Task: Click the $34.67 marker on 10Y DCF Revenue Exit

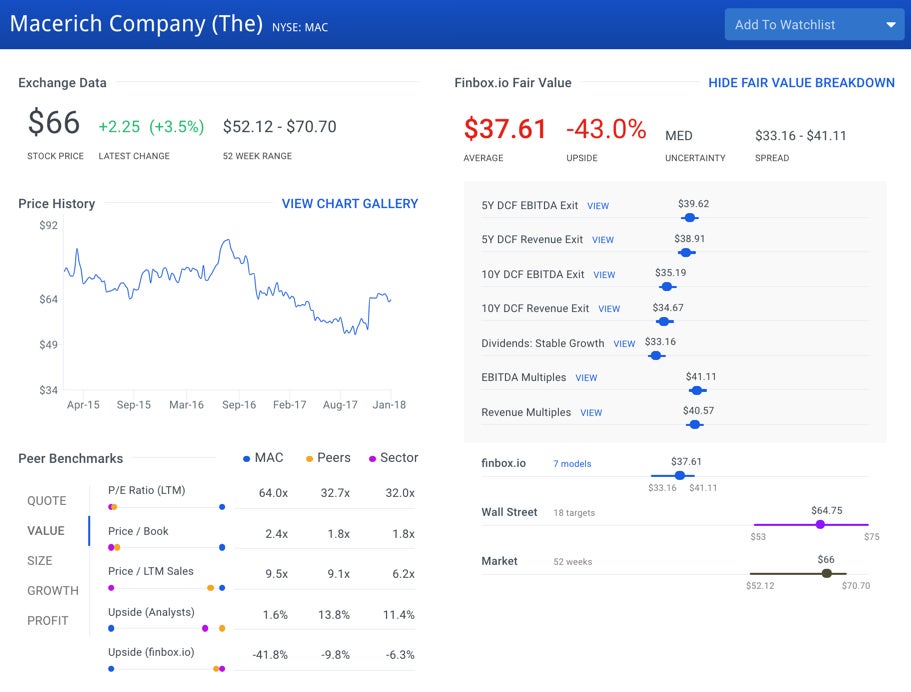Action: click(x=664, y=321)
